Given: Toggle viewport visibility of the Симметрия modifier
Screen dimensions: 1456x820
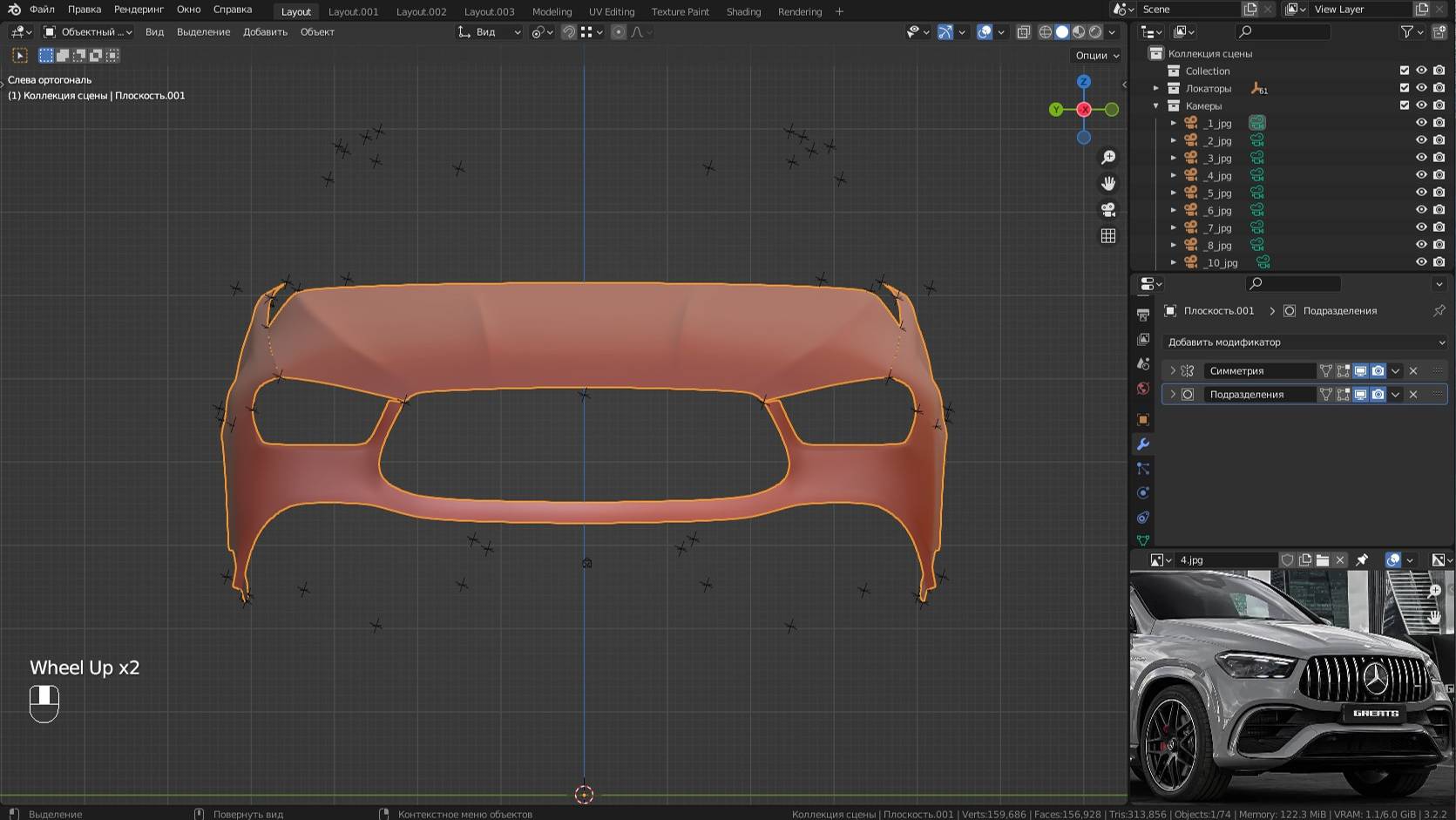Looking at the screenshot, I should click(1360, 371).
